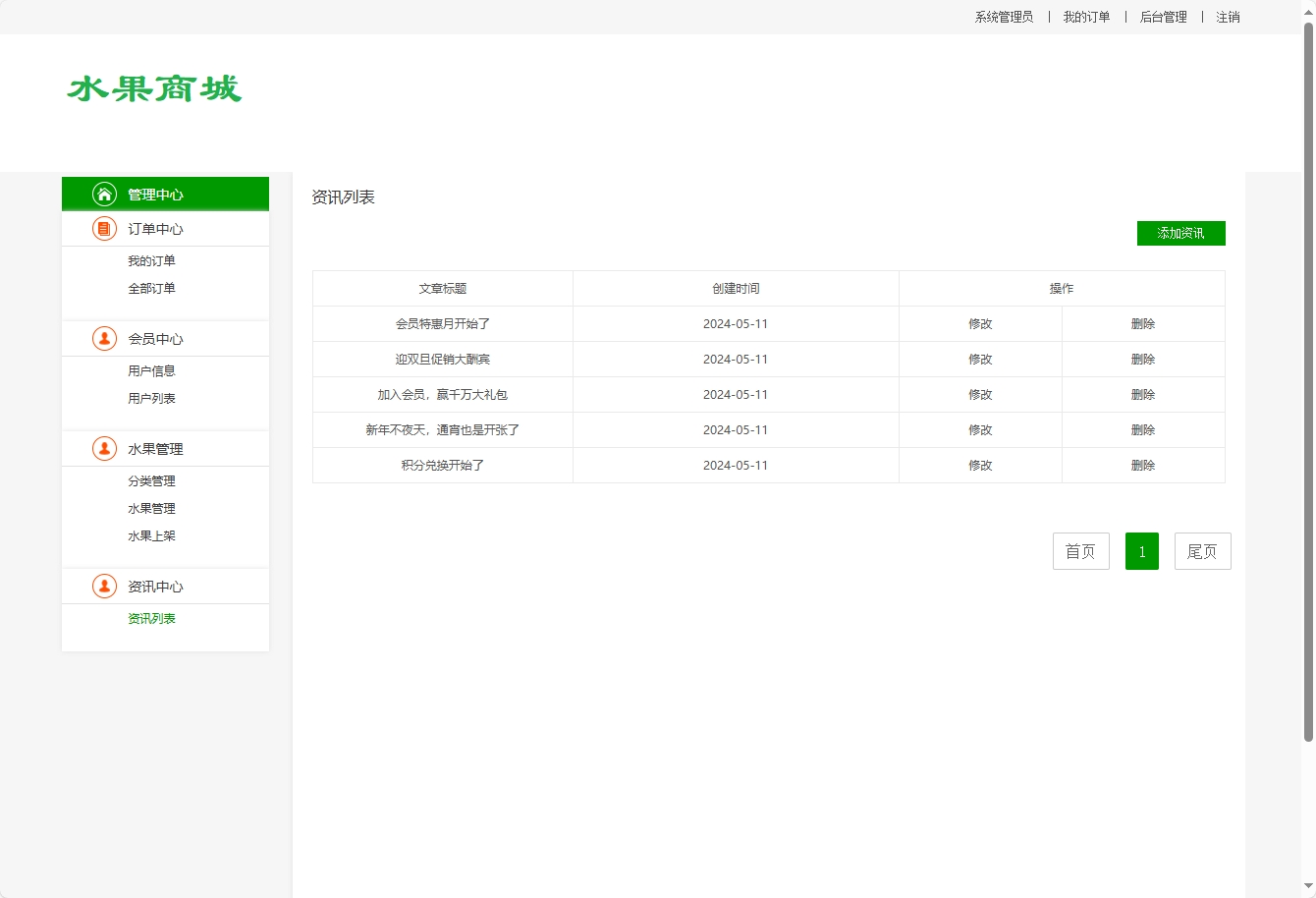Open 我的订单 from the top bar
Screen dimensions: 1316x898
(1086, 17)
